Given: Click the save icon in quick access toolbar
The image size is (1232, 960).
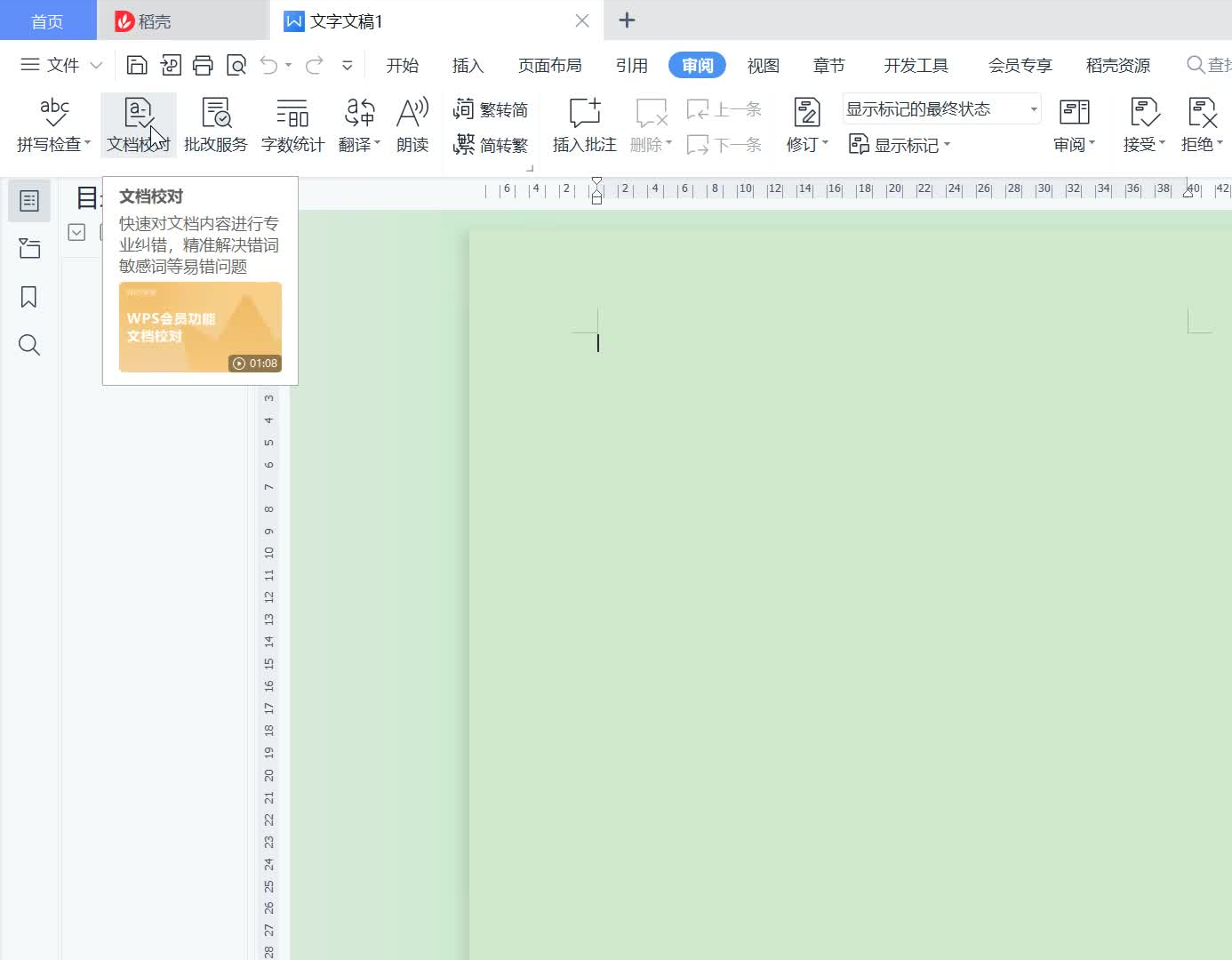Looking at the screenshot, I should (137, 65).
